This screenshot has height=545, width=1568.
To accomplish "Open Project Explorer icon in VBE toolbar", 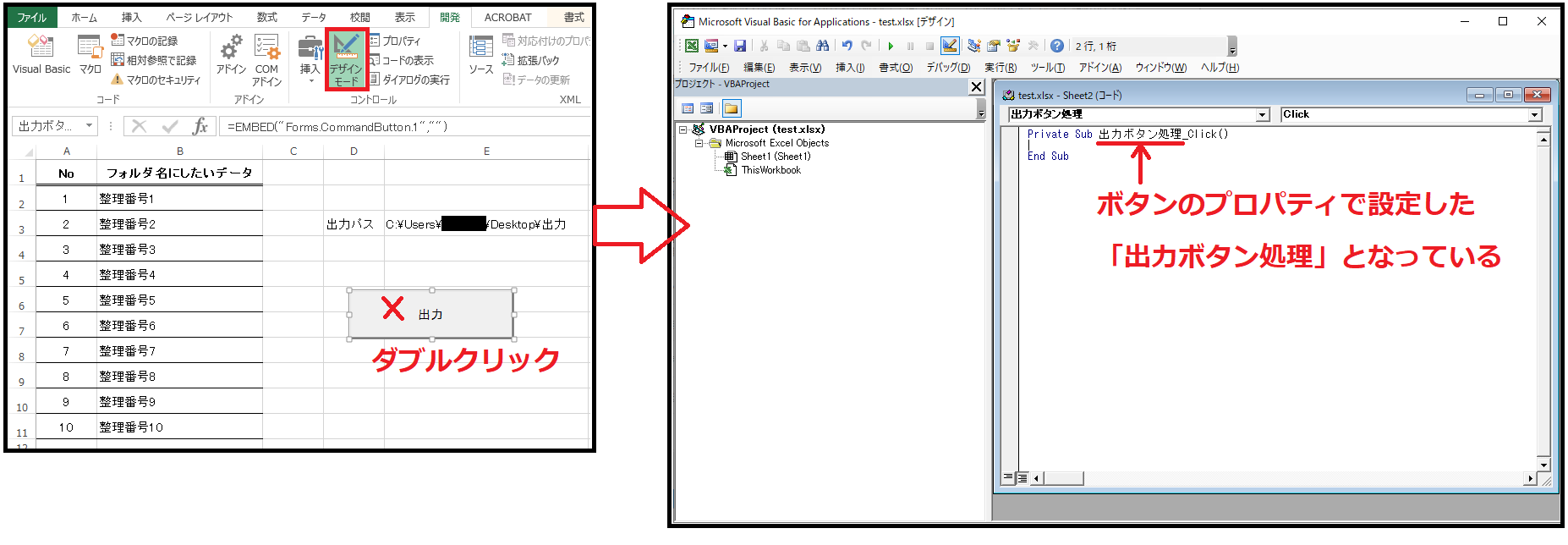I will (x=974, y=46).
